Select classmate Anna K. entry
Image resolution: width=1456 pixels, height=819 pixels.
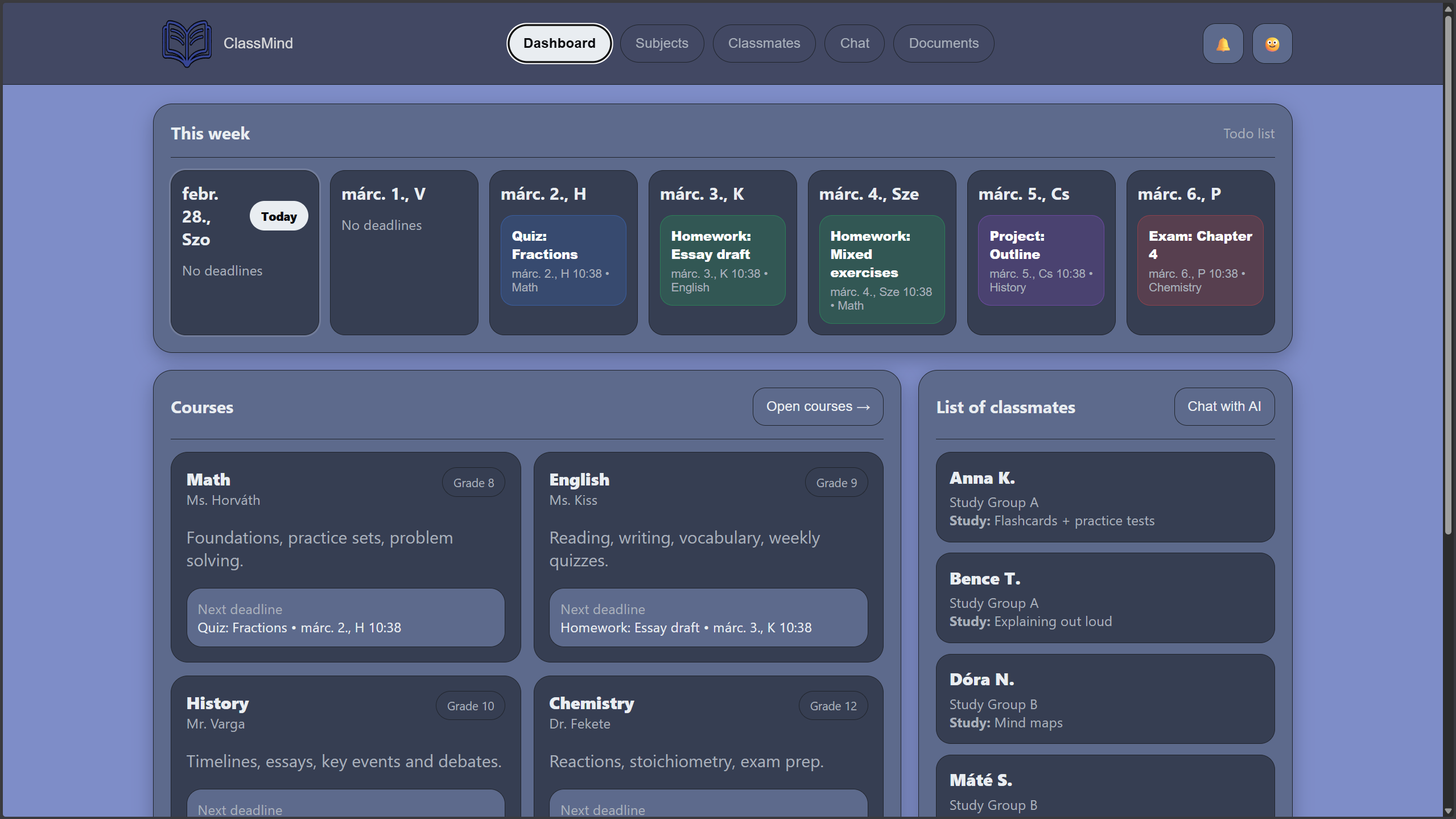click(x=1104, y=497)
